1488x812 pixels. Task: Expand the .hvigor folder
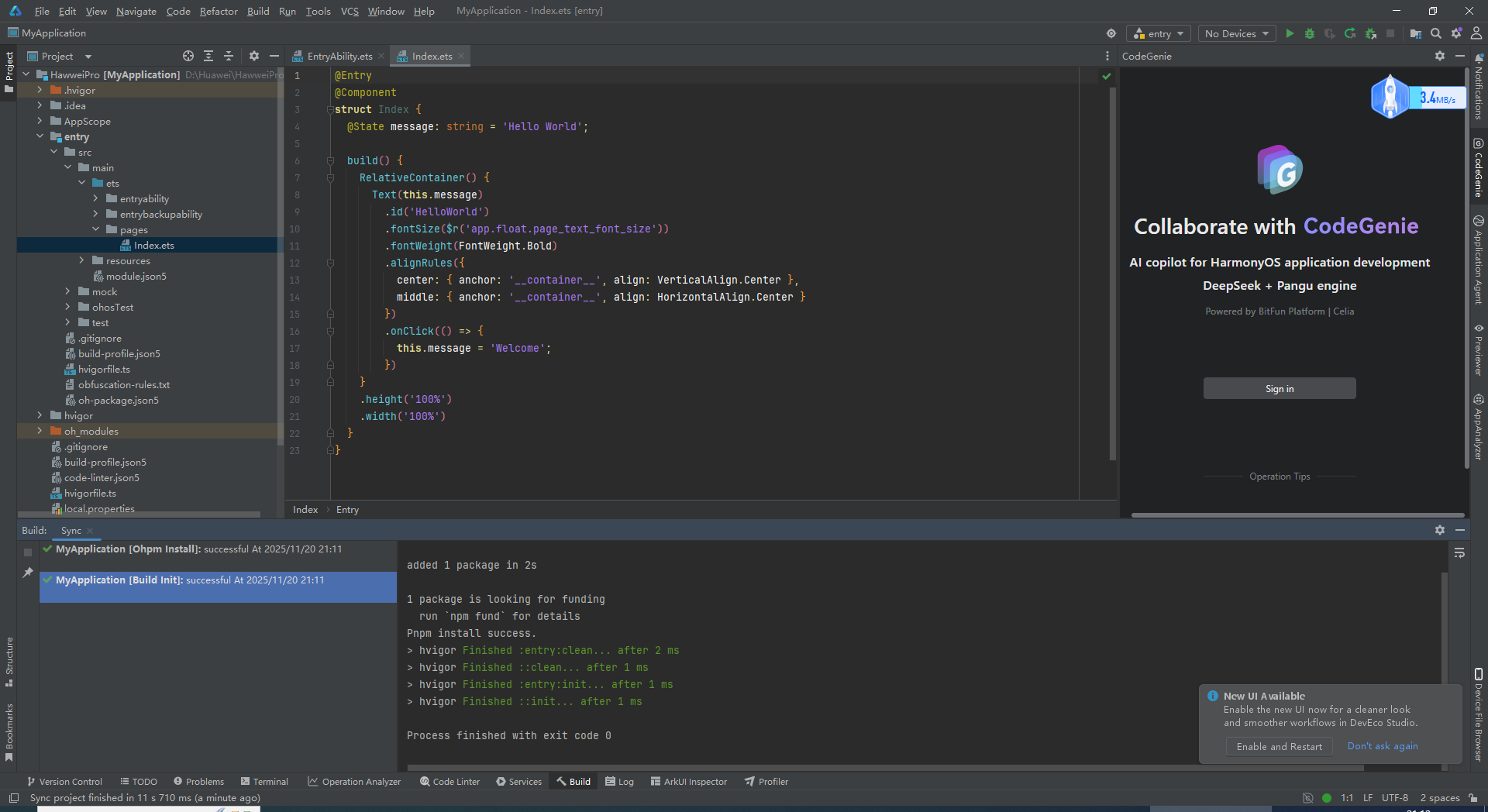40,90
